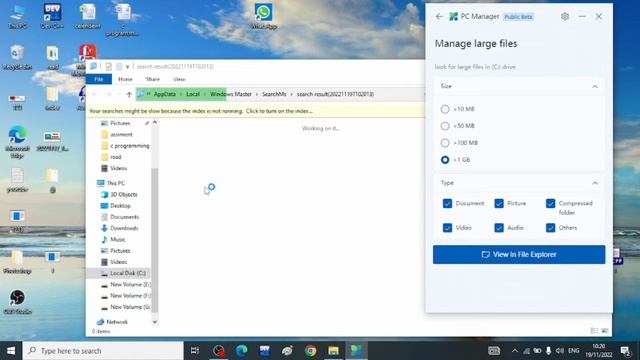The height and width of the screenshot is (360, 640).
Task: Select the >10 MB size option
Action: pos(445,109)
